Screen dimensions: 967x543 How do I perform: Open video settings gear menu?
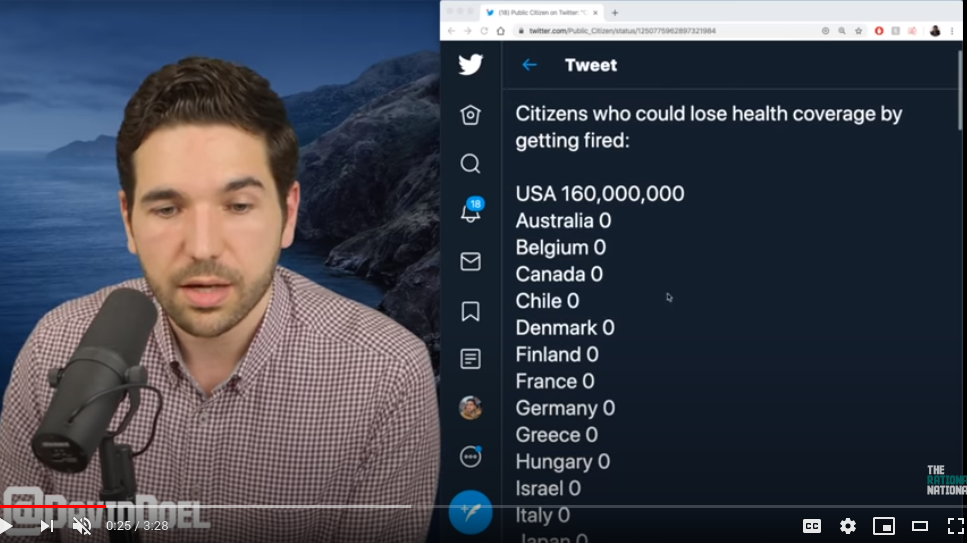[848, 526]
